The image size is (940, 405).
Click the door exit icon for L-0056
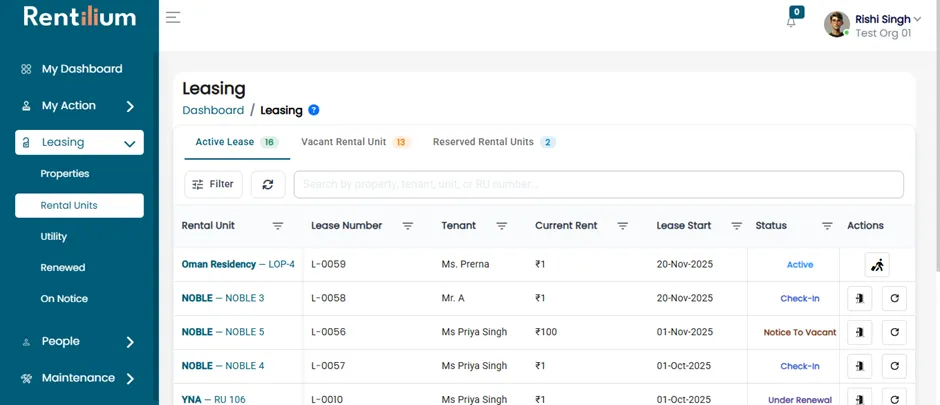click(860, 333)
